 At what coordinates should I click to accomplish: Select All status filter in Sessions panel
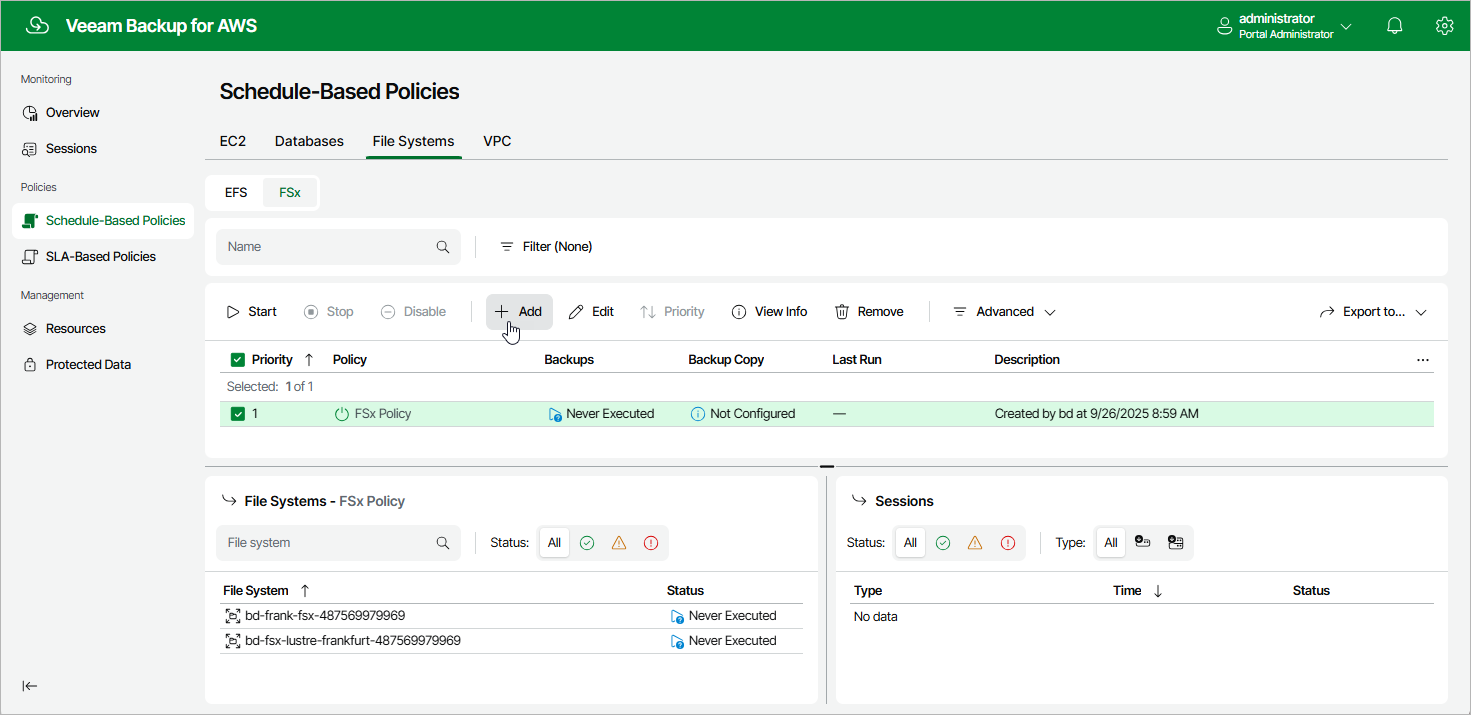pos(910,543)
